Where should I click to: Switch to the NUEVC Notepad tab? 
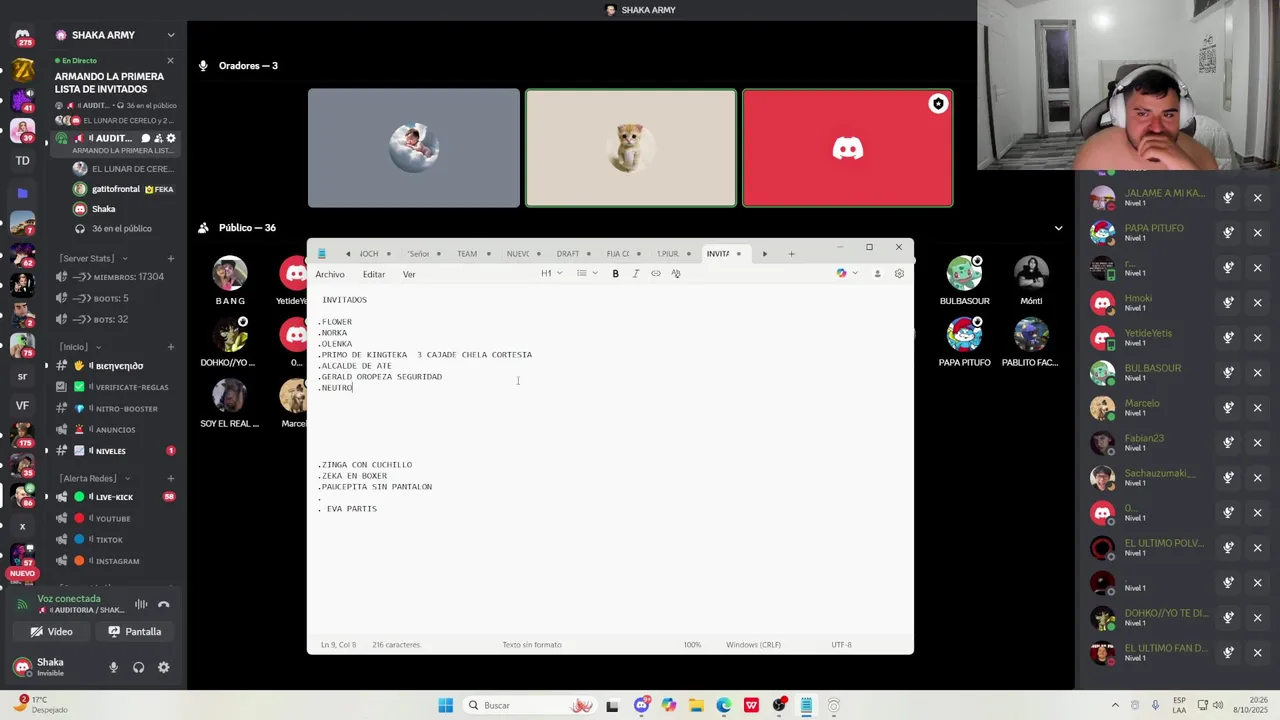[x=518, y=254]
